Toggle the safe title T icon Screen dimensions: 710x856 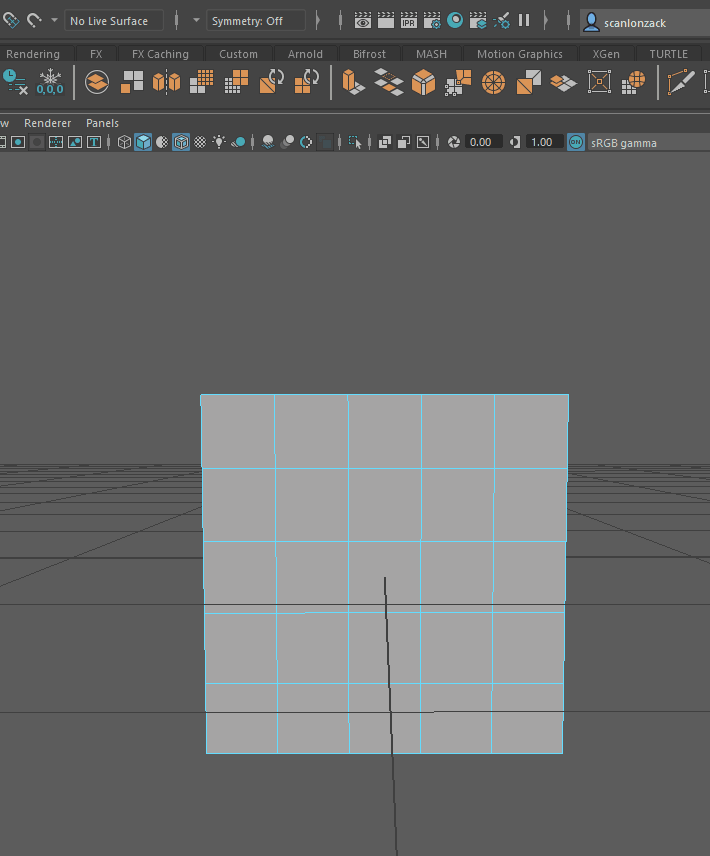tap(94, 142)
